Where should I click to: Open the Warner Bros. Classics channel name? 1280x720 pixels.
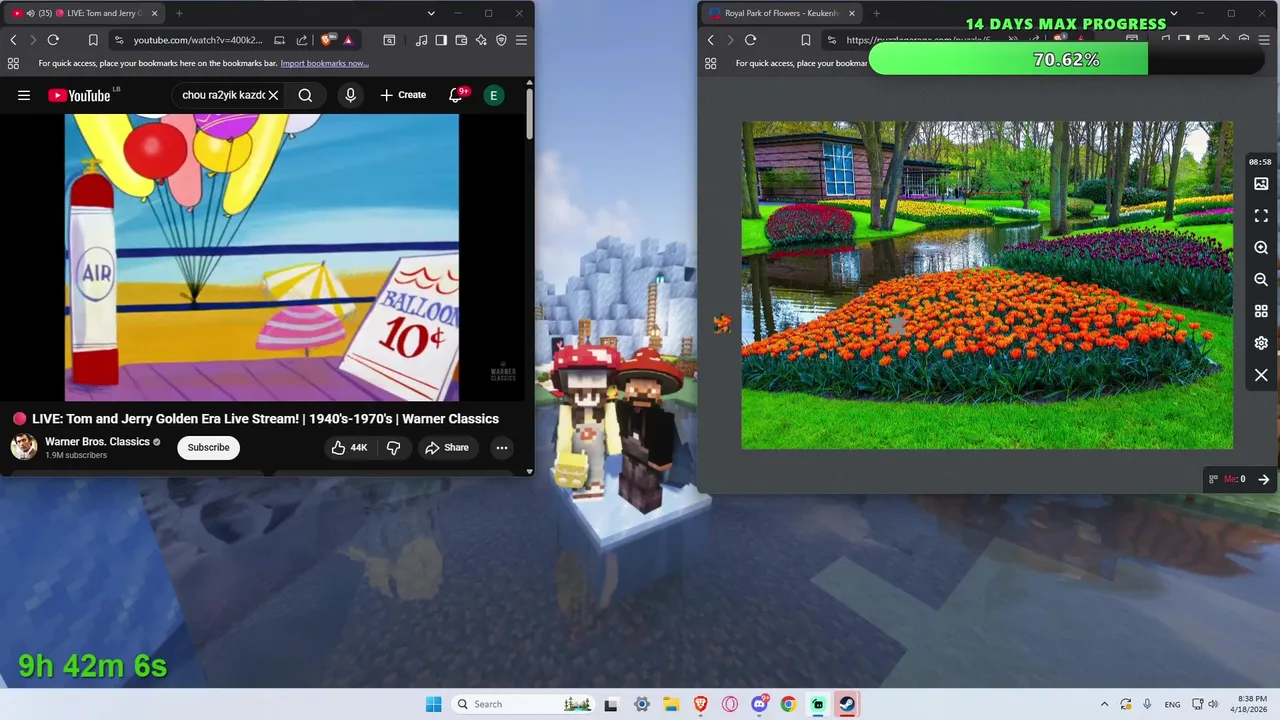tap(97, 441)
